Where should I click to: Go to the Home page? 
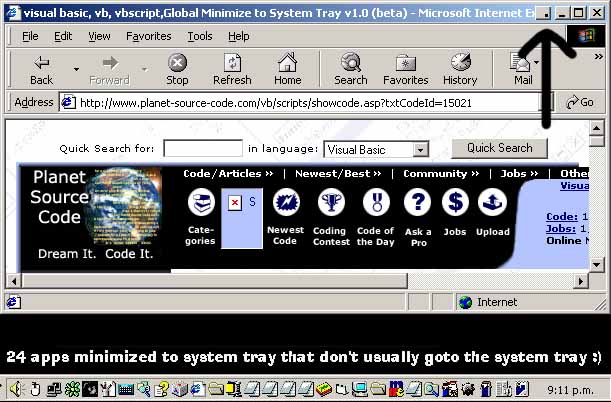287,69
